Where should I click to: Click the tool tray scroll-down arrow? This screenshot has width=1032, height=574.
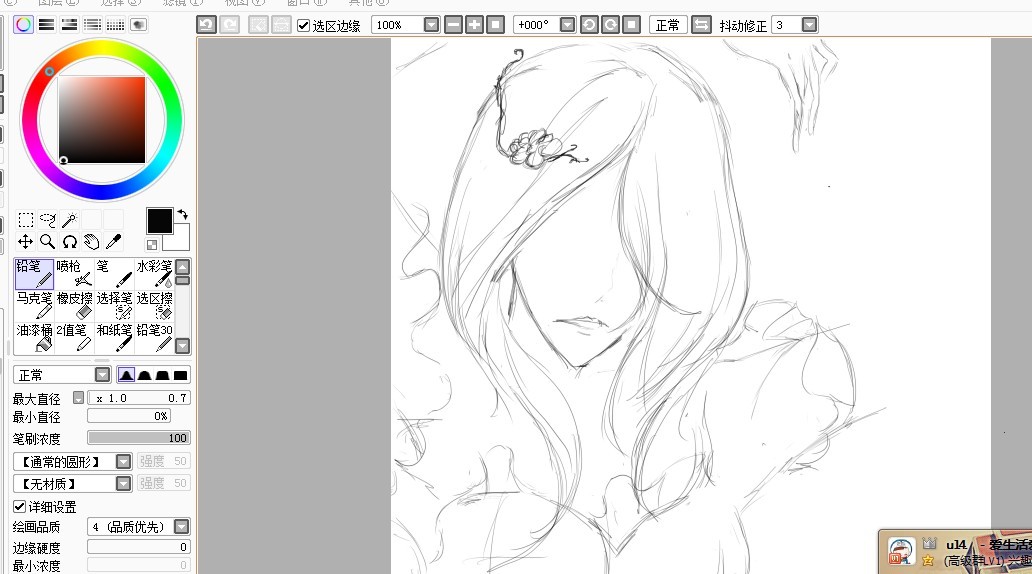183,346
